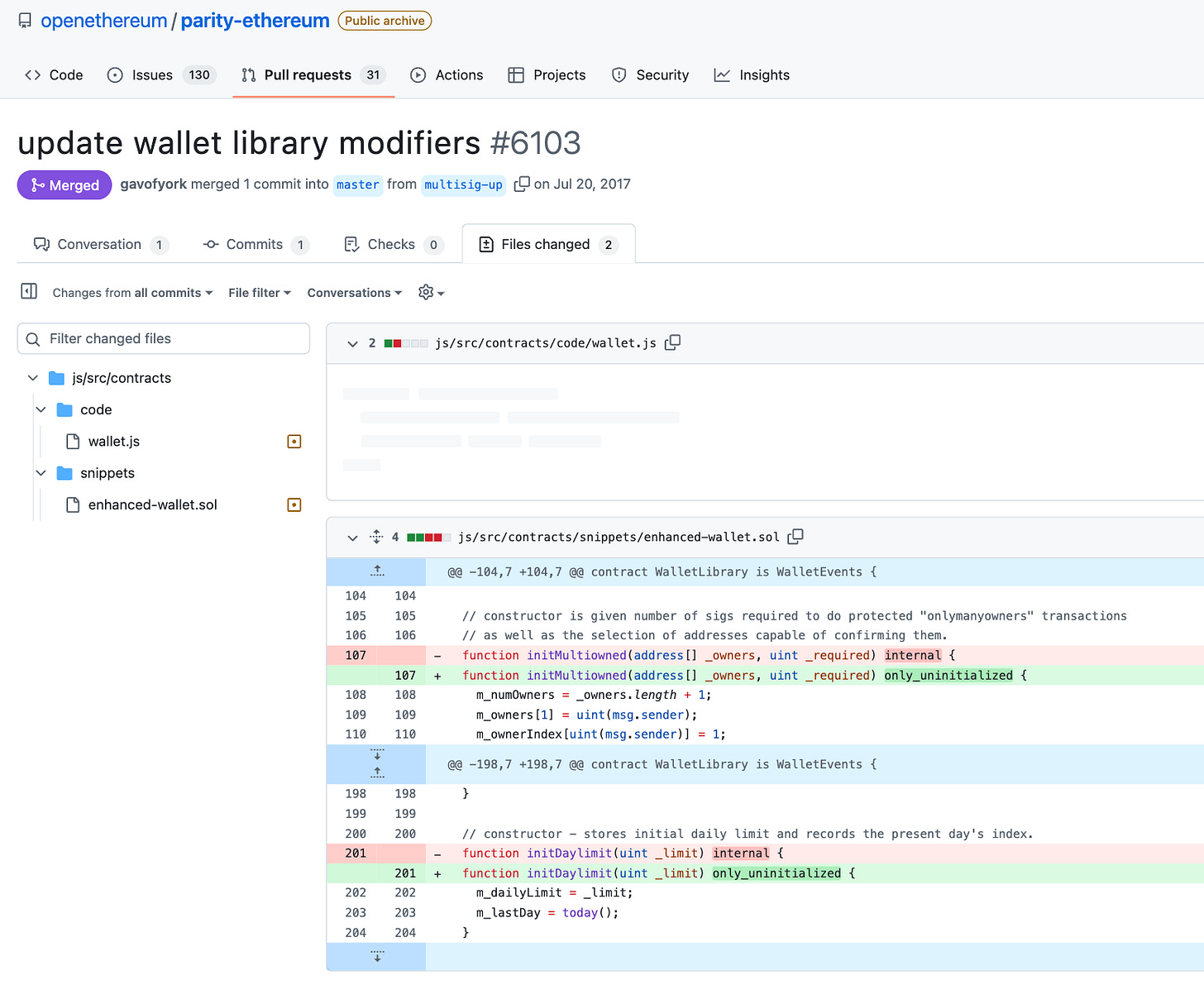Open the Changes from all commits dropdown
Screen dimensions: 1204x985
point(132,293)
